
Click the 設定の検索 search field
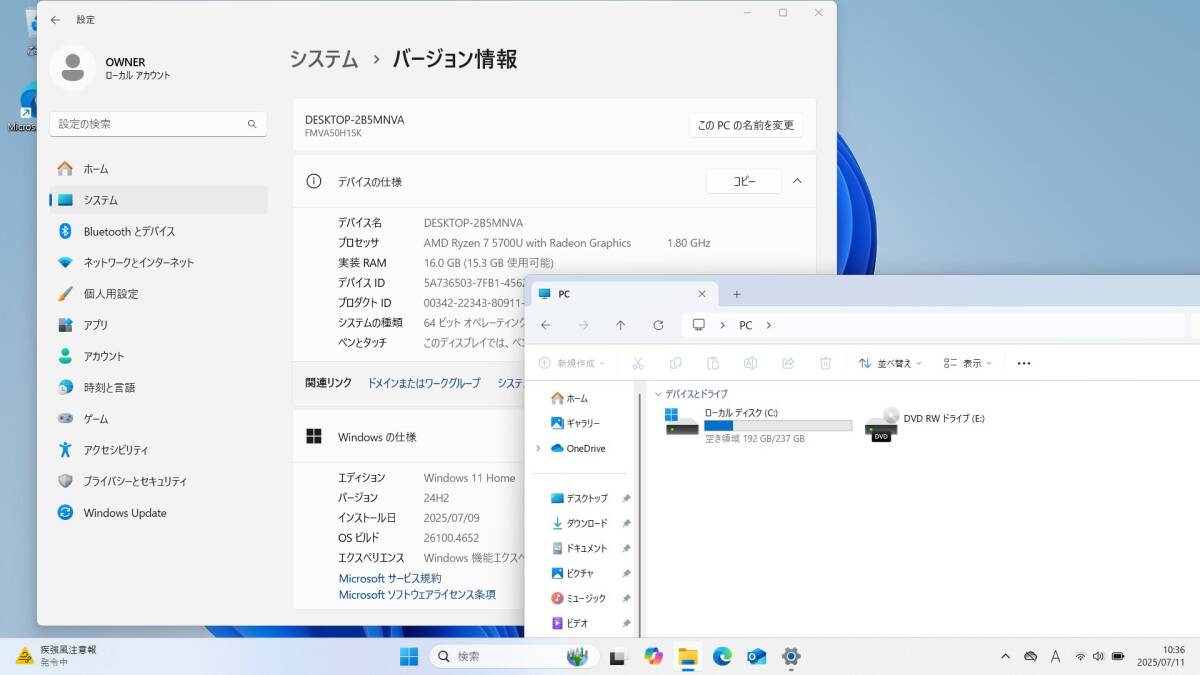point(150,124)
